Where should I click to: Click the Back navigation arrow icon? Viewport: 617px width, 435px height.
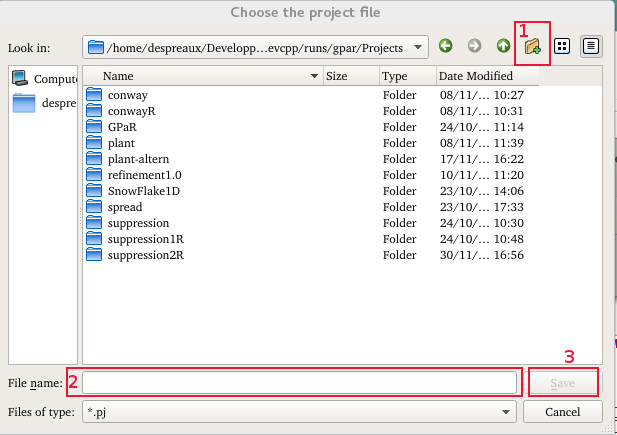point(445,46)
